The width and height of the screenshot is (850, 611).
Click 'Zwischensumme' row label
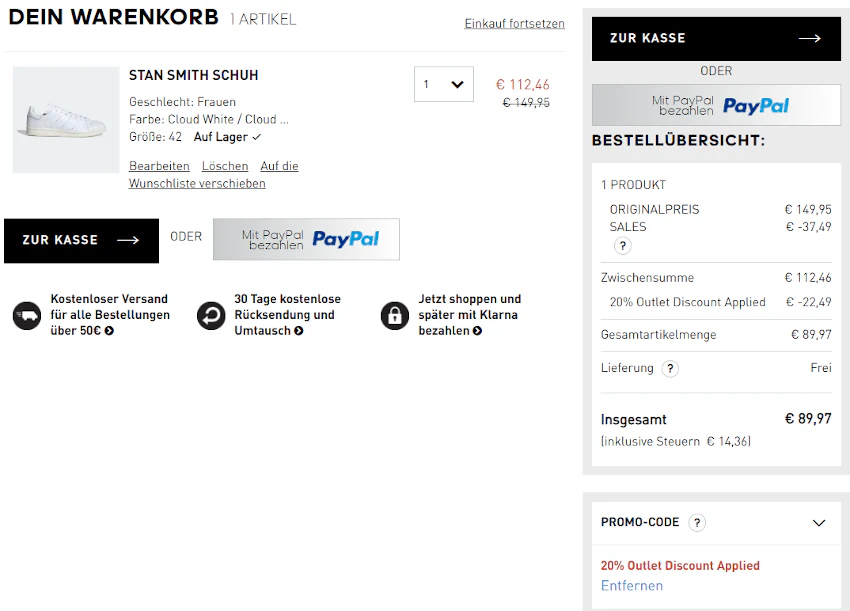tap(647, 278)
